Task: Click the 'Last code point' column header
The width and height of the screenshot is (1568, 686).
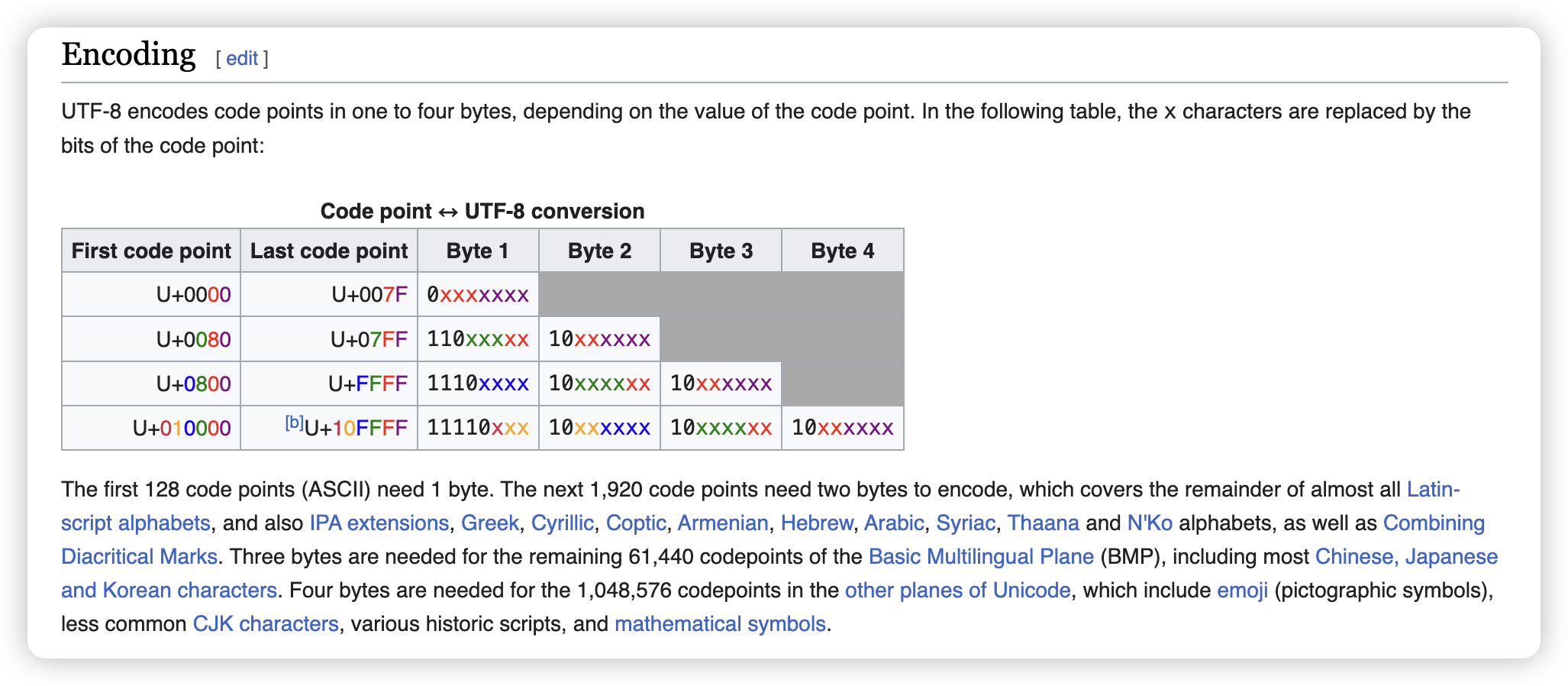Action: click(329, 251)
